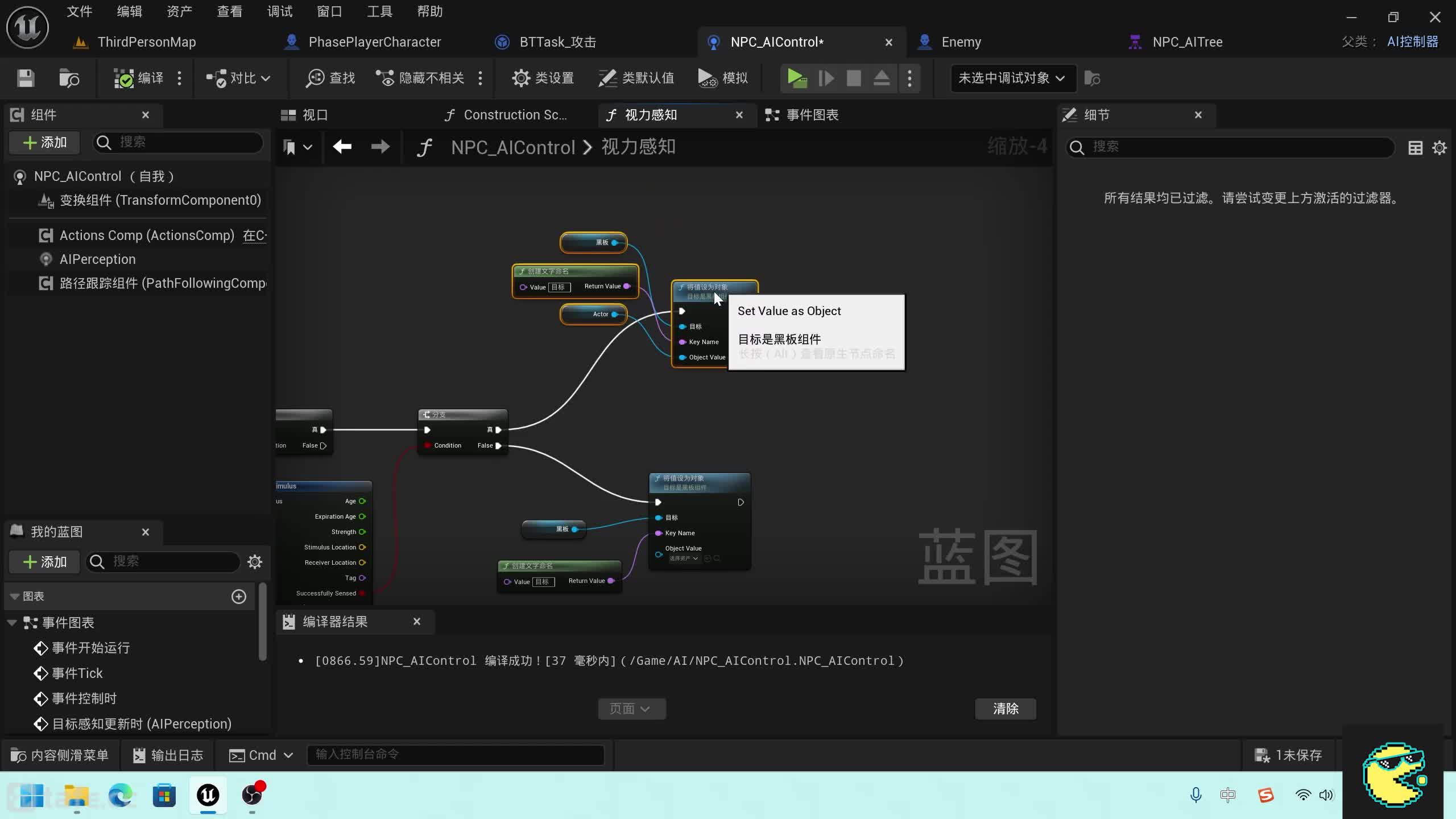Viewport: 1456px width, 819px height.
Task: Add a new component
Action: (45, 142)
